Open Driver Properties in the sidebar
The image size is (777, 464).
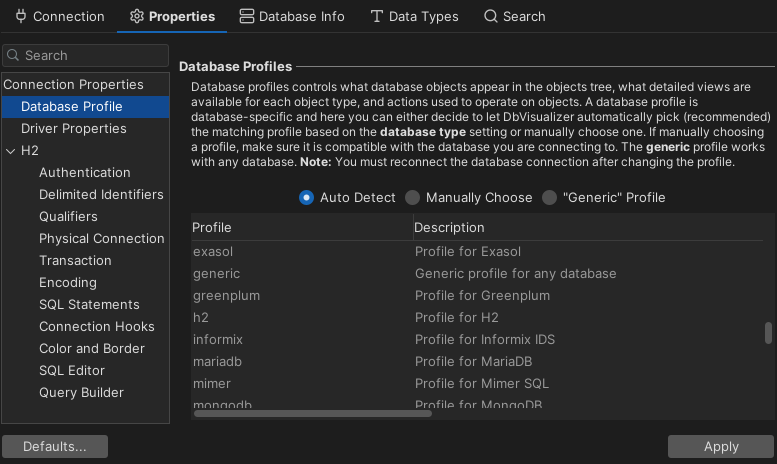tap(74, 129)
